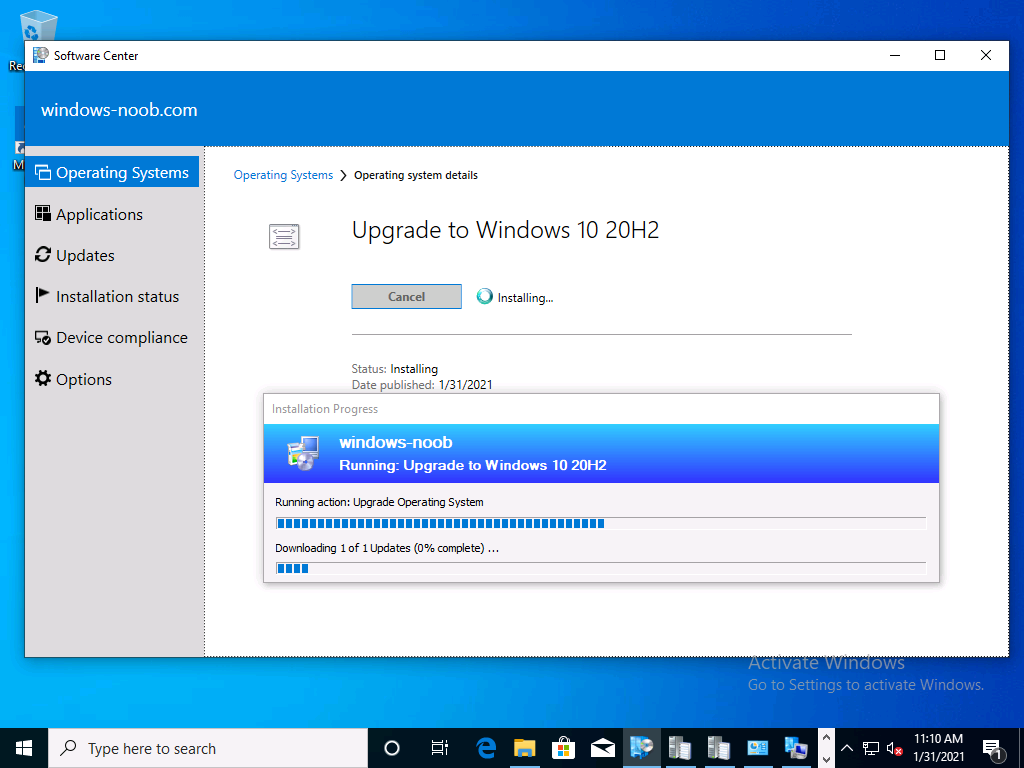Click the 'Installation Progress' dialog title
The image size is (1024, 768).
tap(325, 409)
